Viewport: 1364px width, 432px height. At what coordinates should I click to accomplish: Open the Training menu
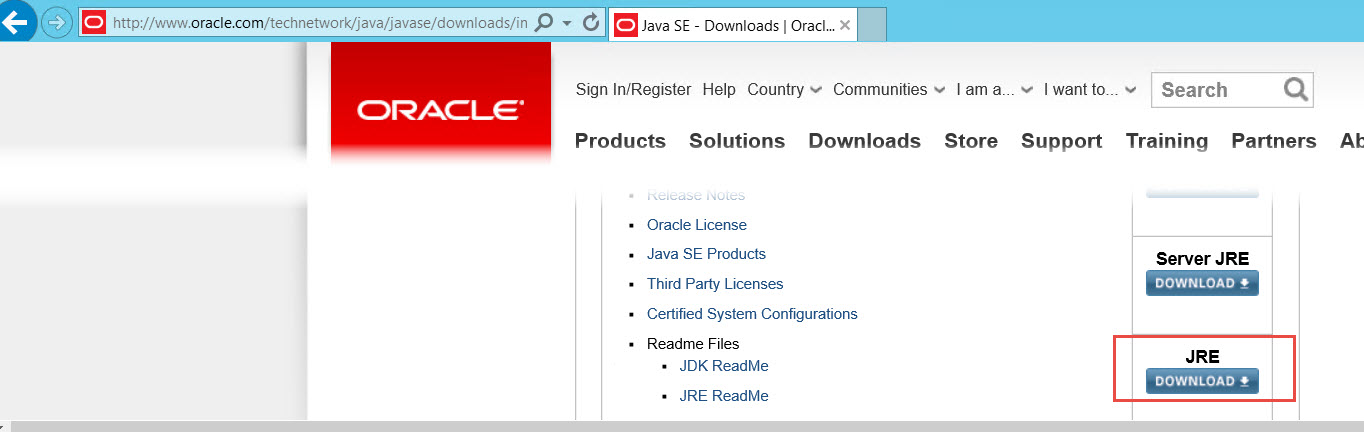(1167, 141)
